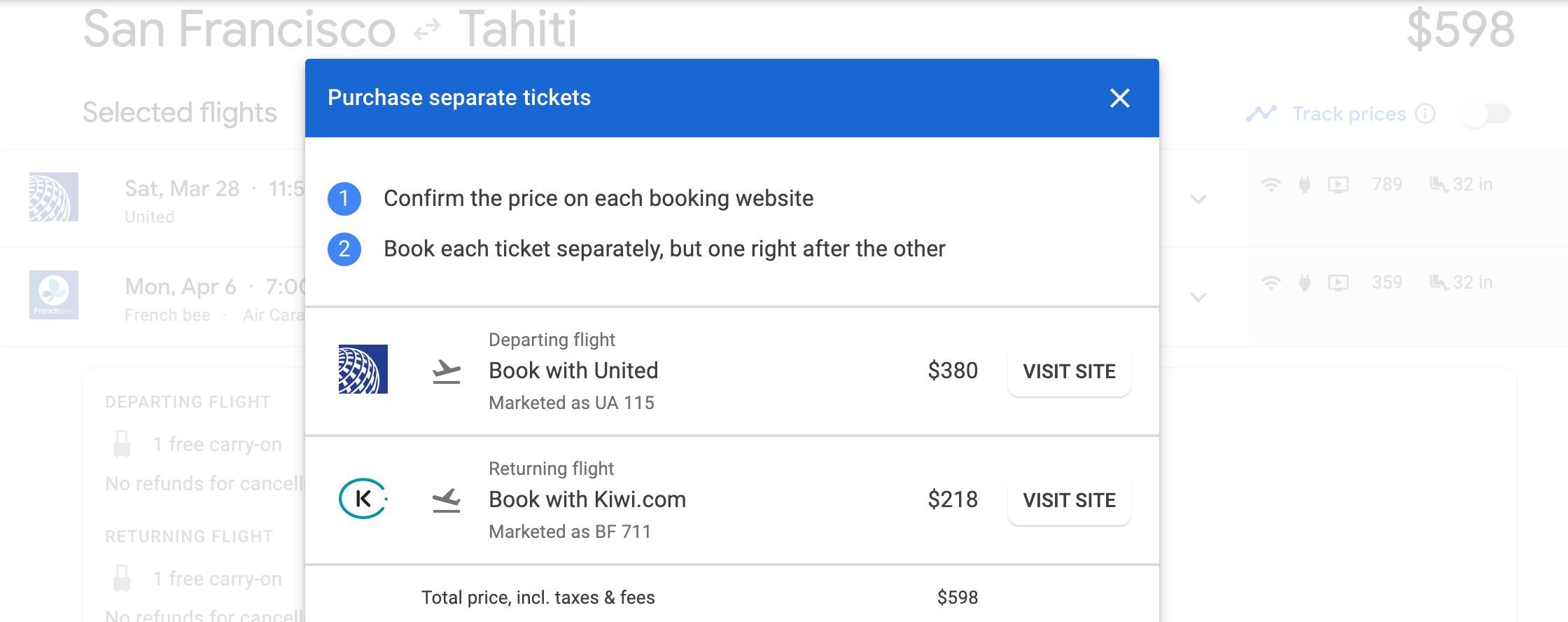Click the step 1 number badge
1568x622 pixels.
pos(344,199)
